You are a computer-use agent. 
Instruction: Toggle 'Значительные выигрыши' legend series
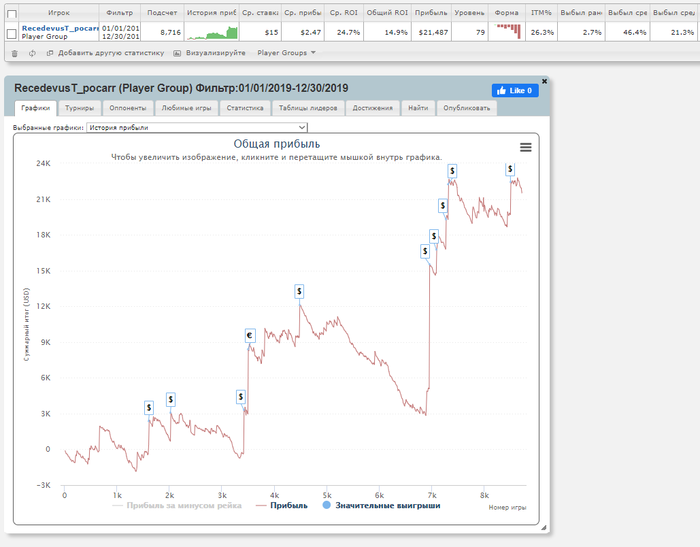381,505
